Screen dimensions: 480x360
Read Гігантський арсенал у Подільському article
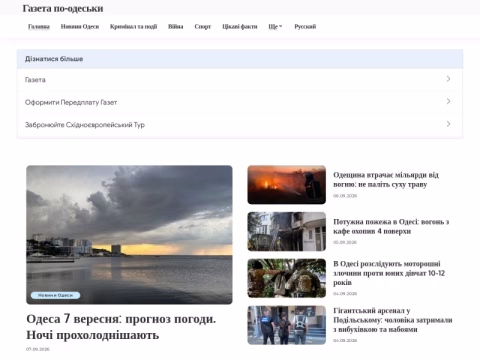(x=393, y=320)
